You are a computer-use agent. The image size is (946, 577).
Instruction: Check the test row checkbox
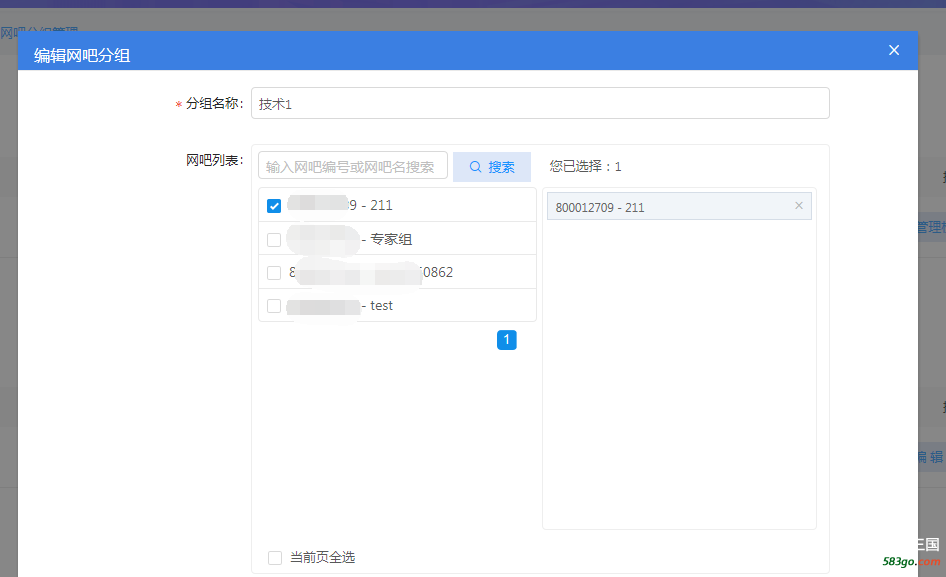pyautogui.click(x=274, y=306)
